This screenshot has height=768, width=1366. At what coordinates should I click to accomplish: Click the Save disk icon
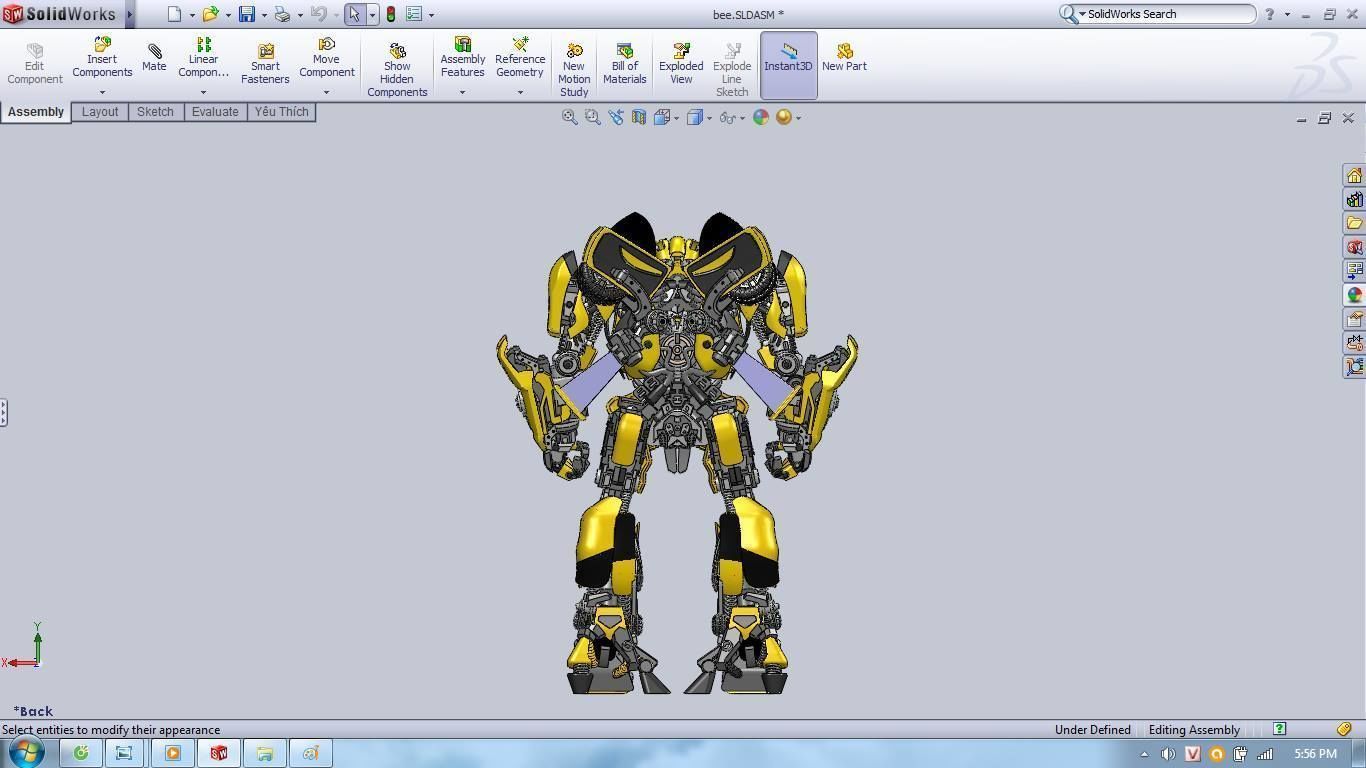pos(246,14)
